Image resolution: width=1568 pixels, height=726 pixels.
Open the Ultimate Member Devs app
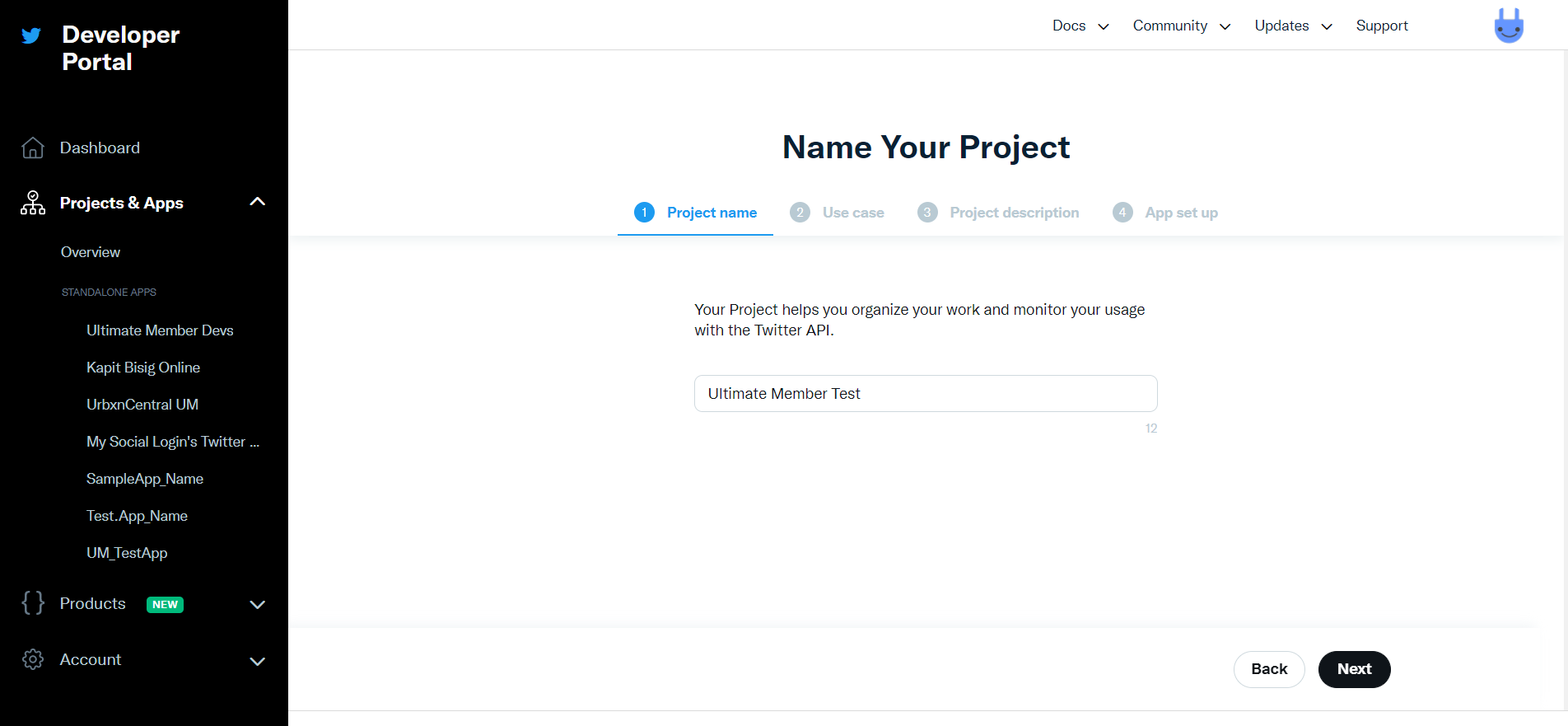tap(160, 330)
